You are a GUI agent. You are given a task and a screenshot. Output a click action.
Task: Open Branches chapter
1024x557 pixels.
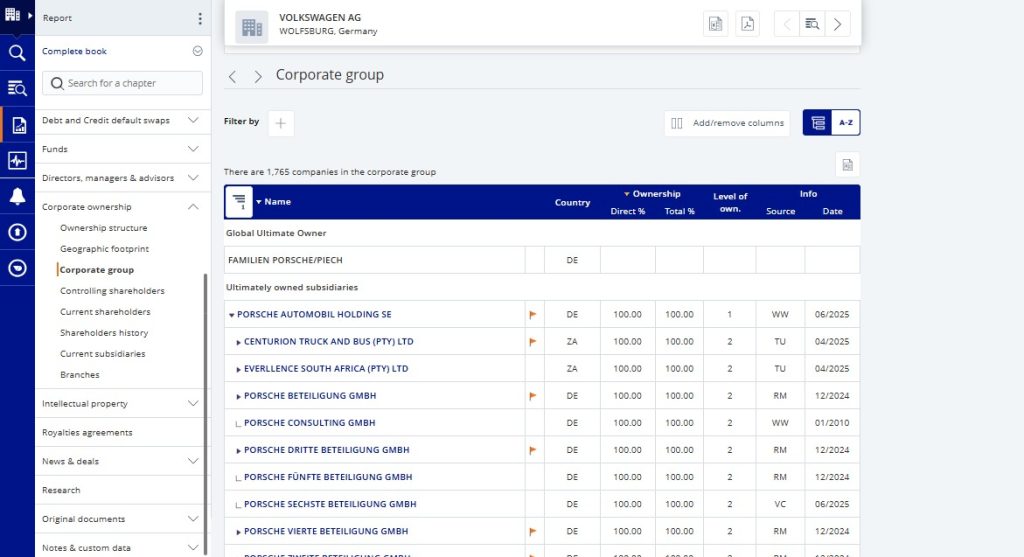[80, 375]
